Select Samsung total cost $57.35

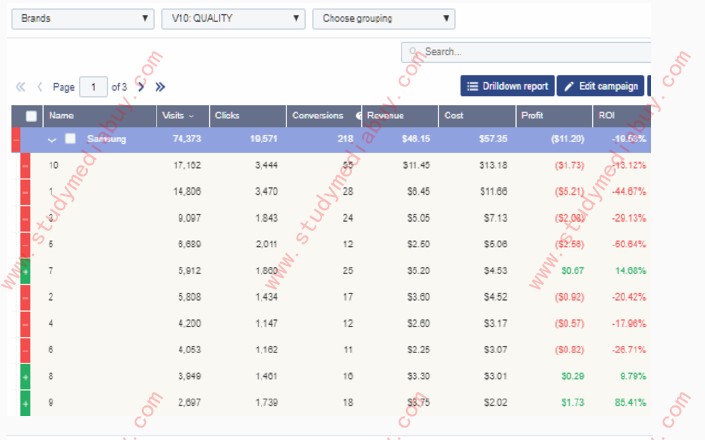(493, 139)
